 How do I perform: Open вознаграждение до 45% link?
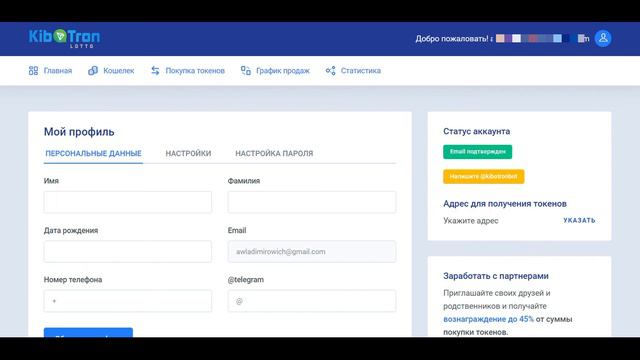[x=489, y=319]
